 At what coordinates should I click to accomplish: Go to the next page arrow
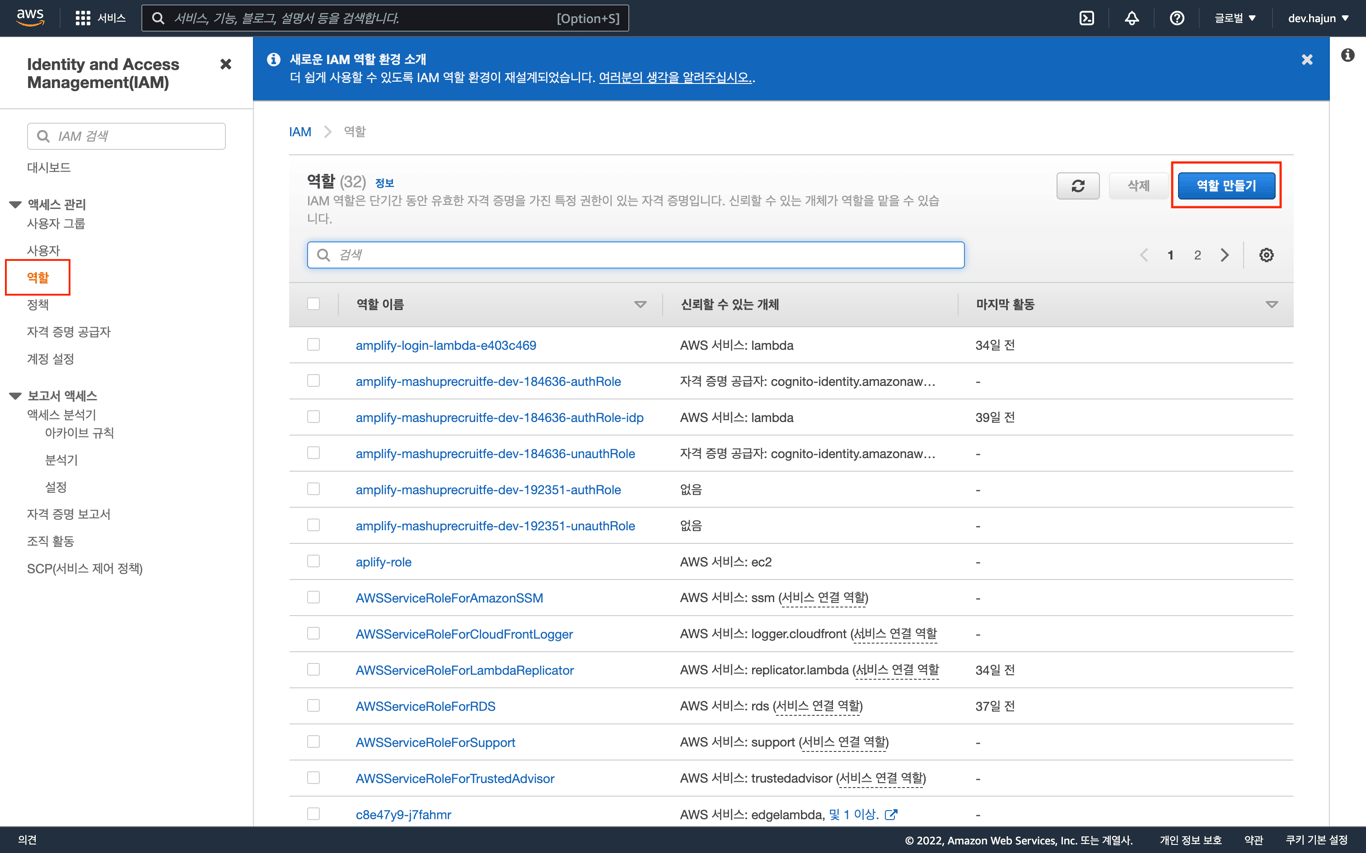pyautogui.click(x=1225, y=255)
